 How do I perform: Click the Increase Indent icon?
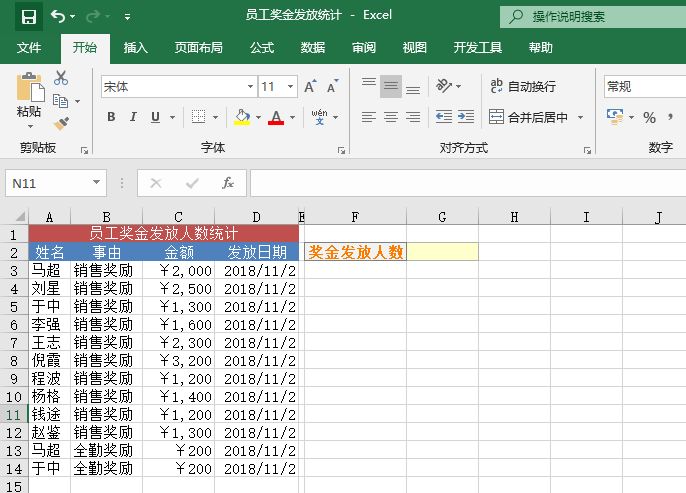pos(466,117)
